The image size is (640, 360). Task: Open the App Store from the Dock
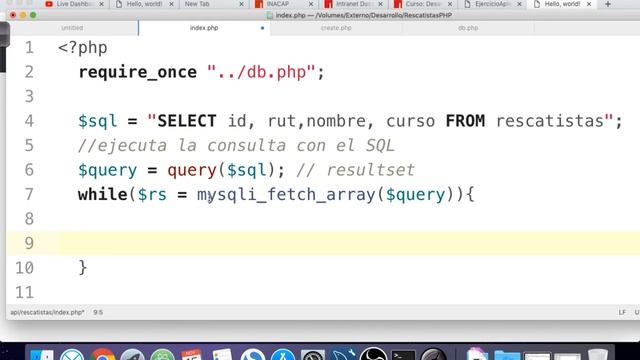tap(283, 355)
